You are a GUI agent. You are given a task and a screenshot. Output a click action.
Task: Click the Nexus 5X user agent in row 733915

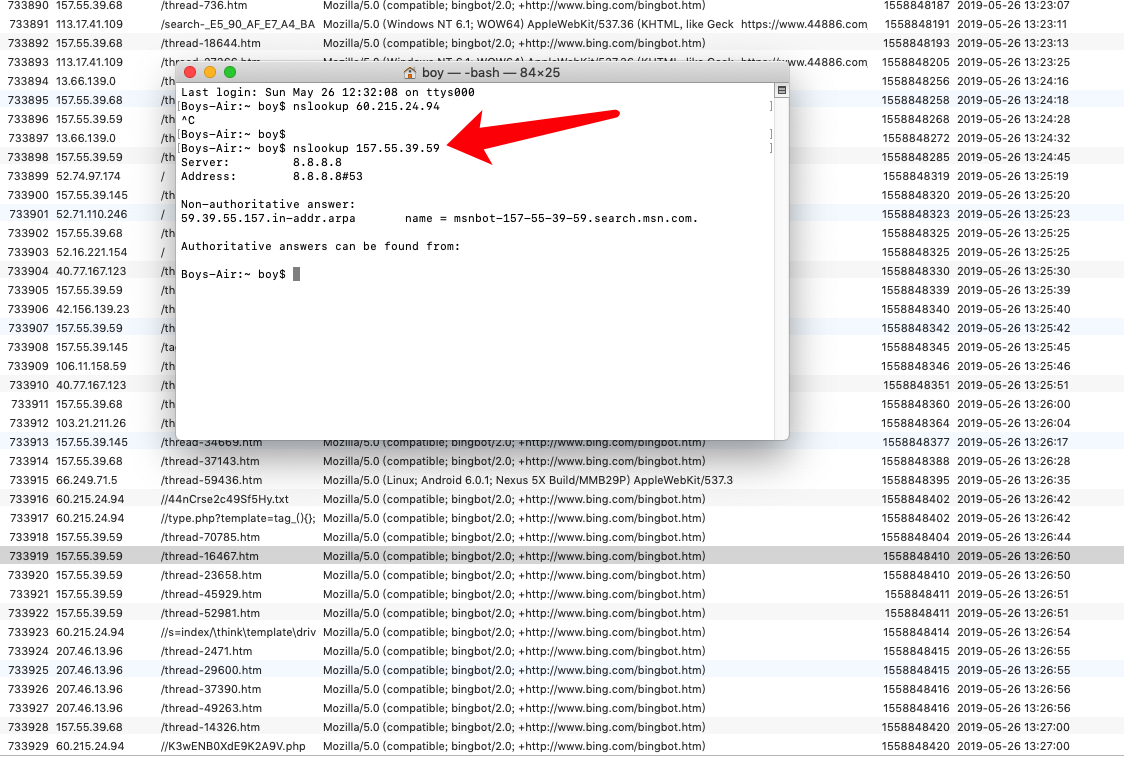point(528,480)
